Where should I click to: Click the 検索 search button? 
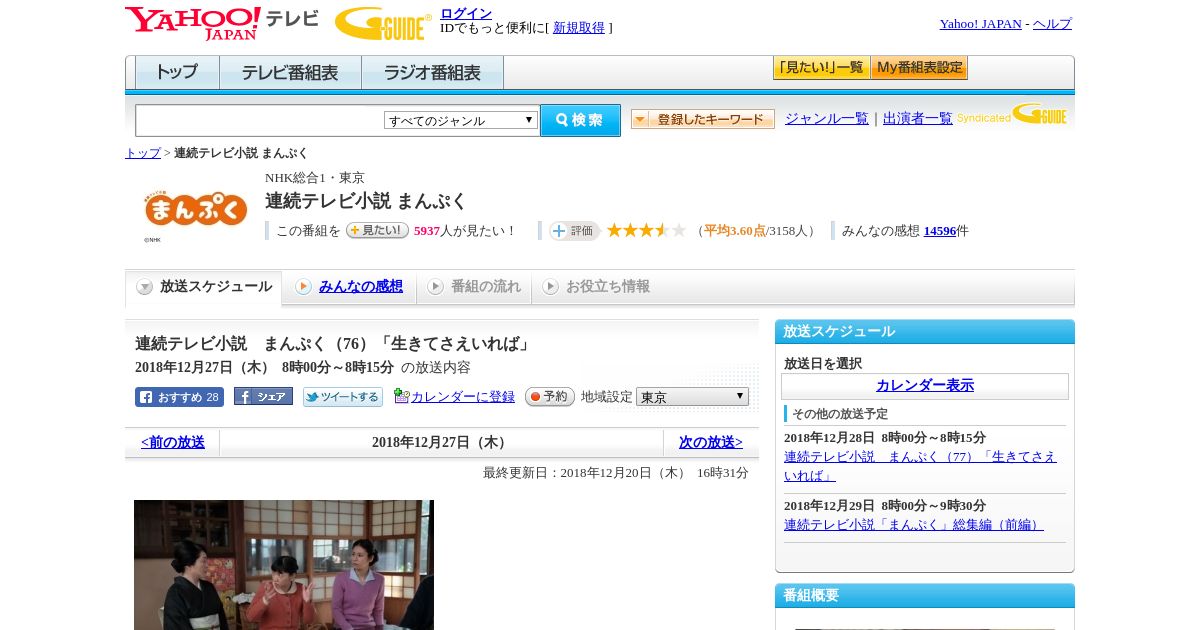tap(580, 120)
